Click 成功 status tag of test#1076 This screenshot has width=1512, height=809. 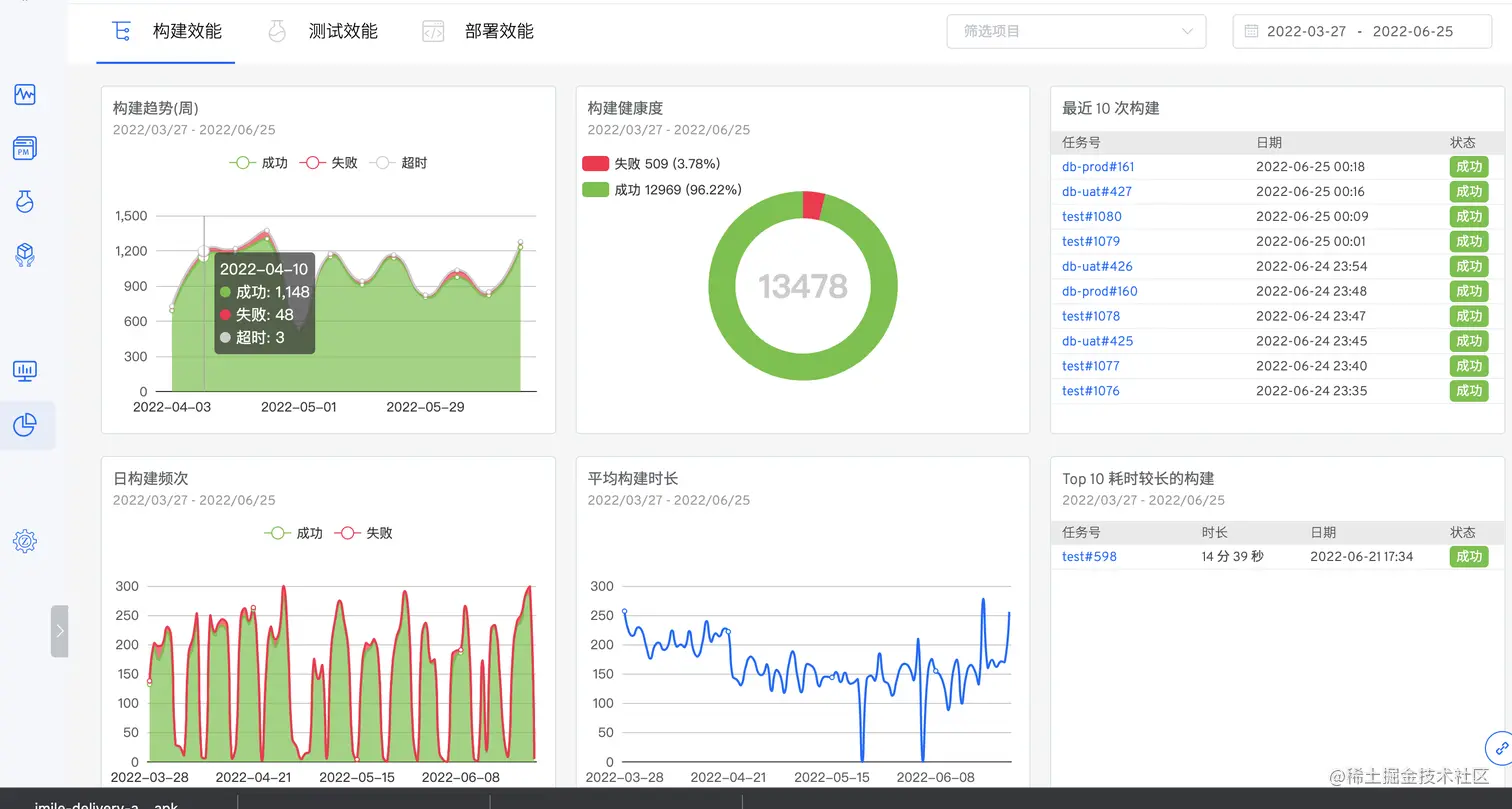(x=1469, y=391)
